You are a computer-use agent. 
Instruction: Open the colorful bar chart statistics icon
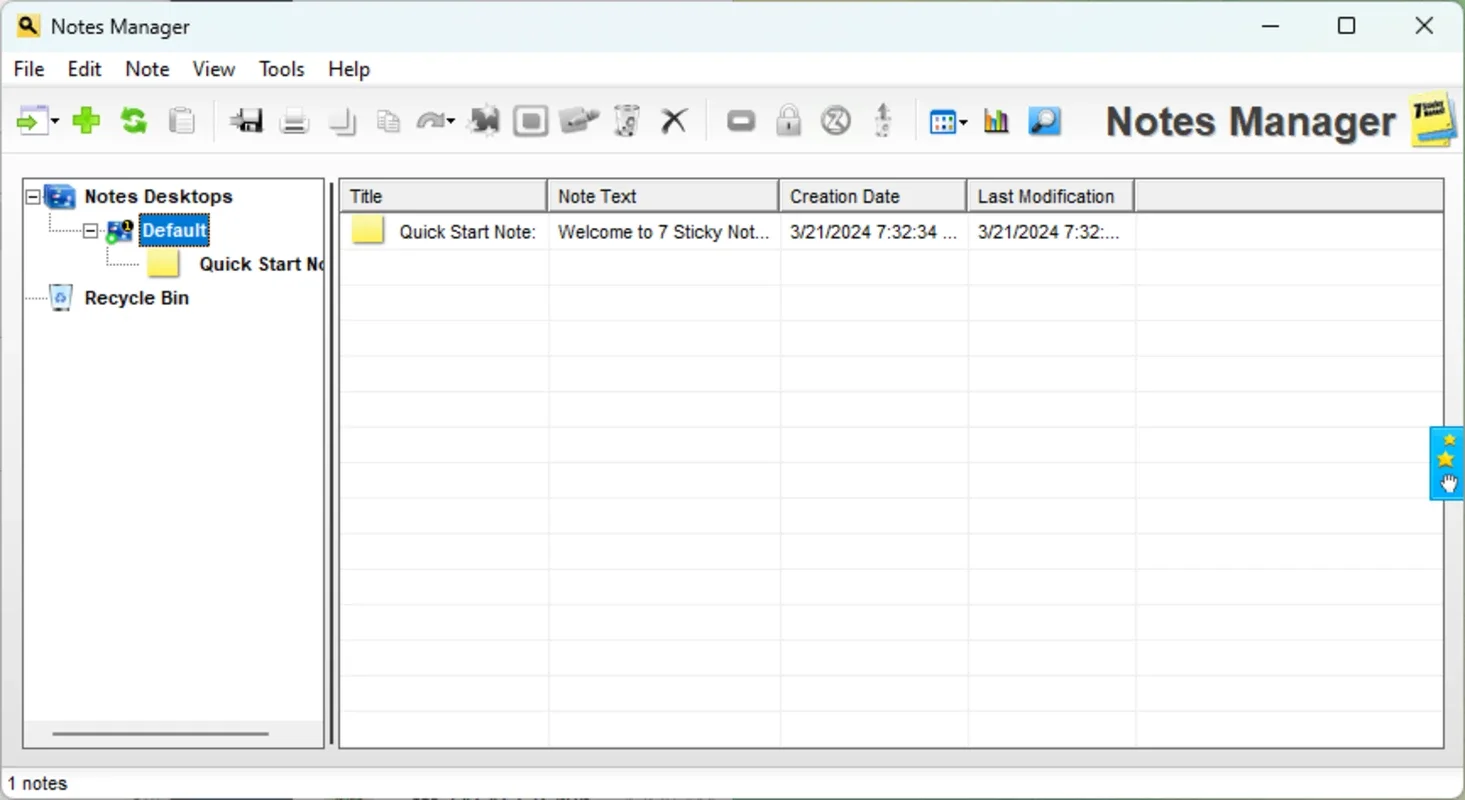tap(996, 121)
